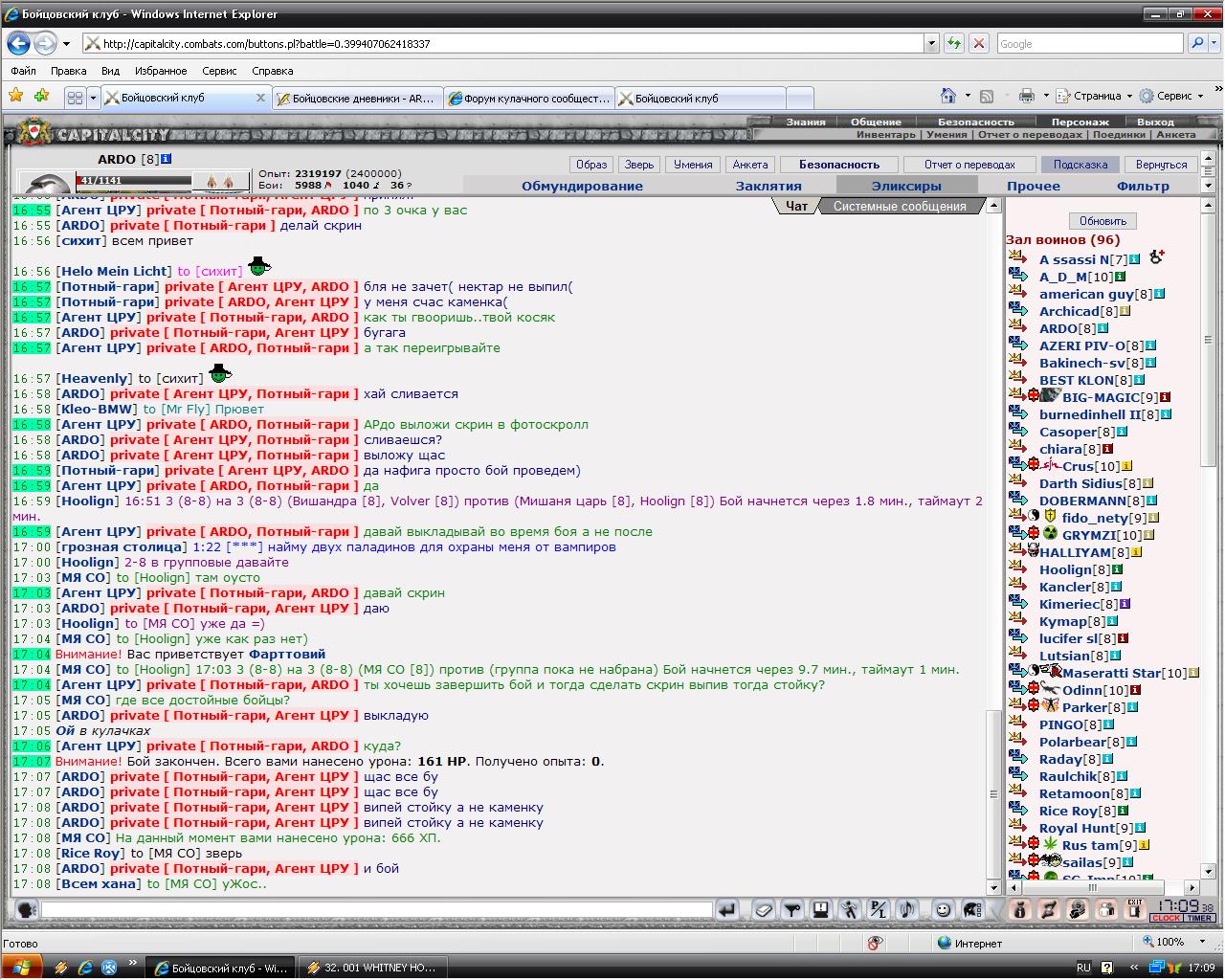Click the info icon next to ARDO [8] header
The image size is (1225, 980).
[167, 159]
